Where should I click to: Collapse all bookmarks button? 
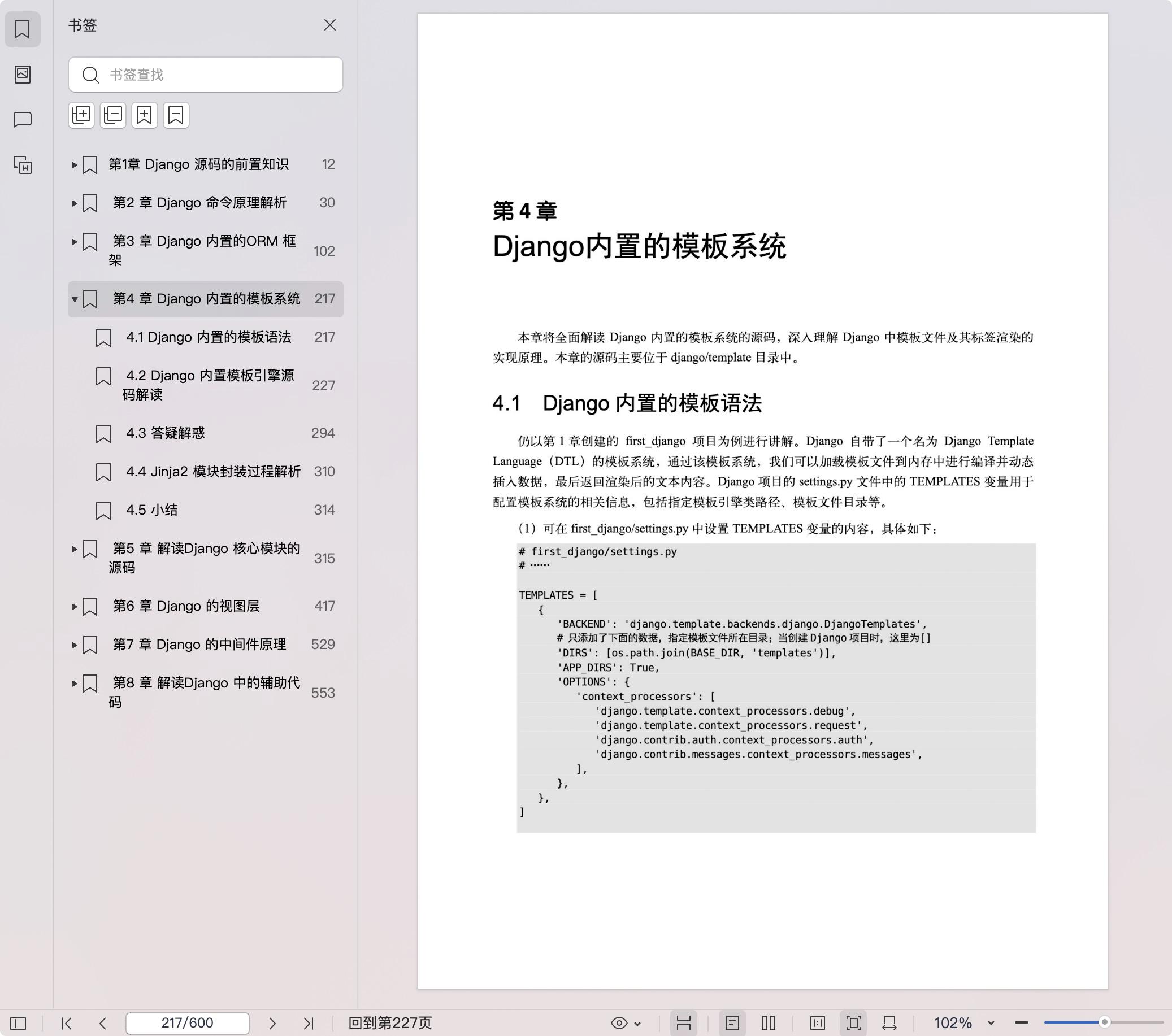point(113,115)
